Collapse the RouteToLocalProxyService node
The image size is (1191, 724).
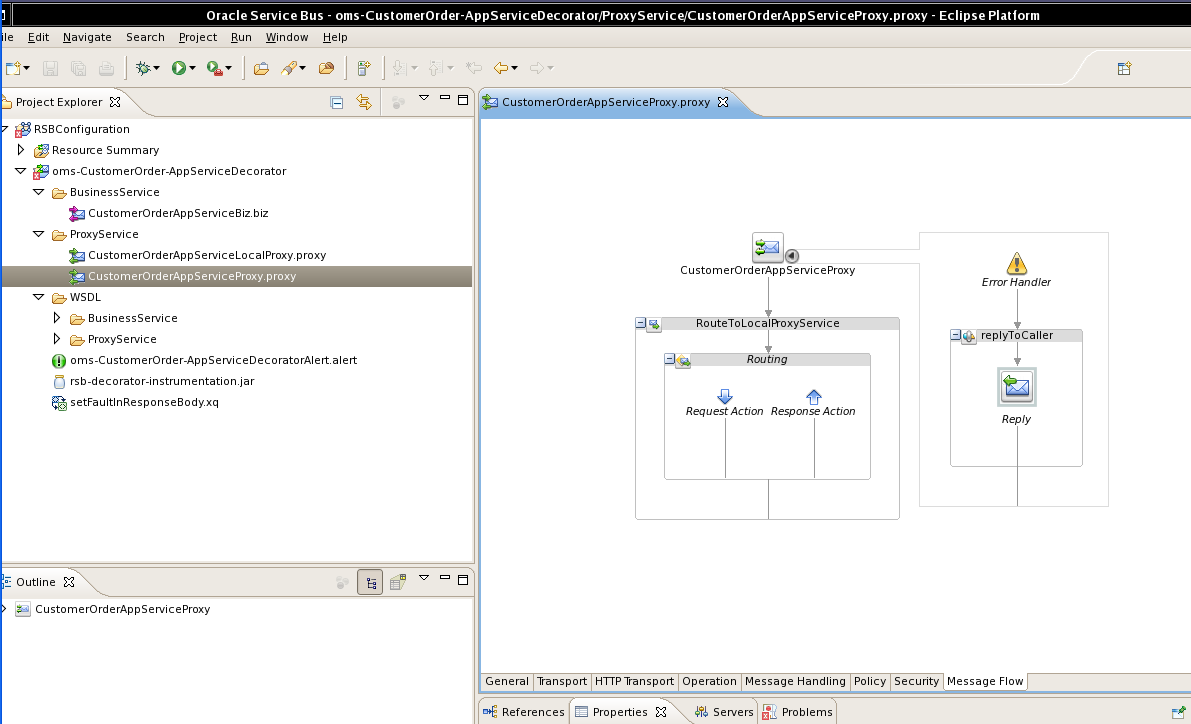tap(640, 323)
